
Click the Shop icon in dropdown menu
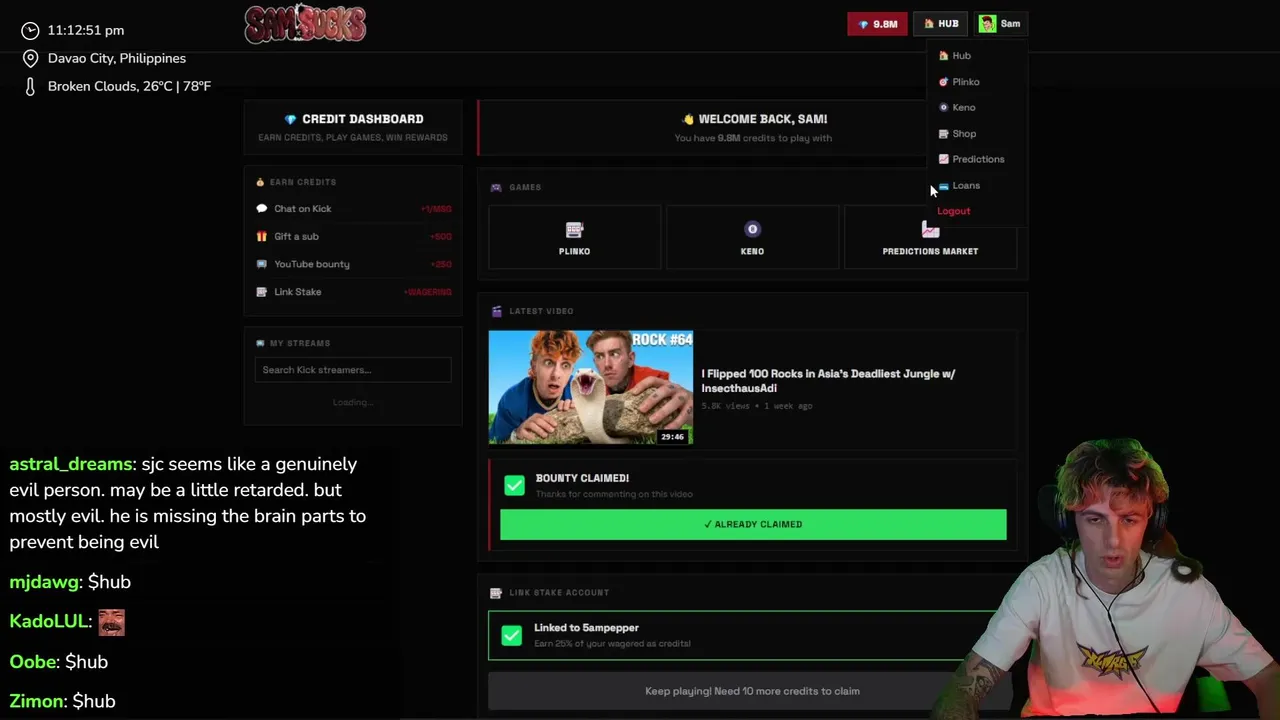943,134
